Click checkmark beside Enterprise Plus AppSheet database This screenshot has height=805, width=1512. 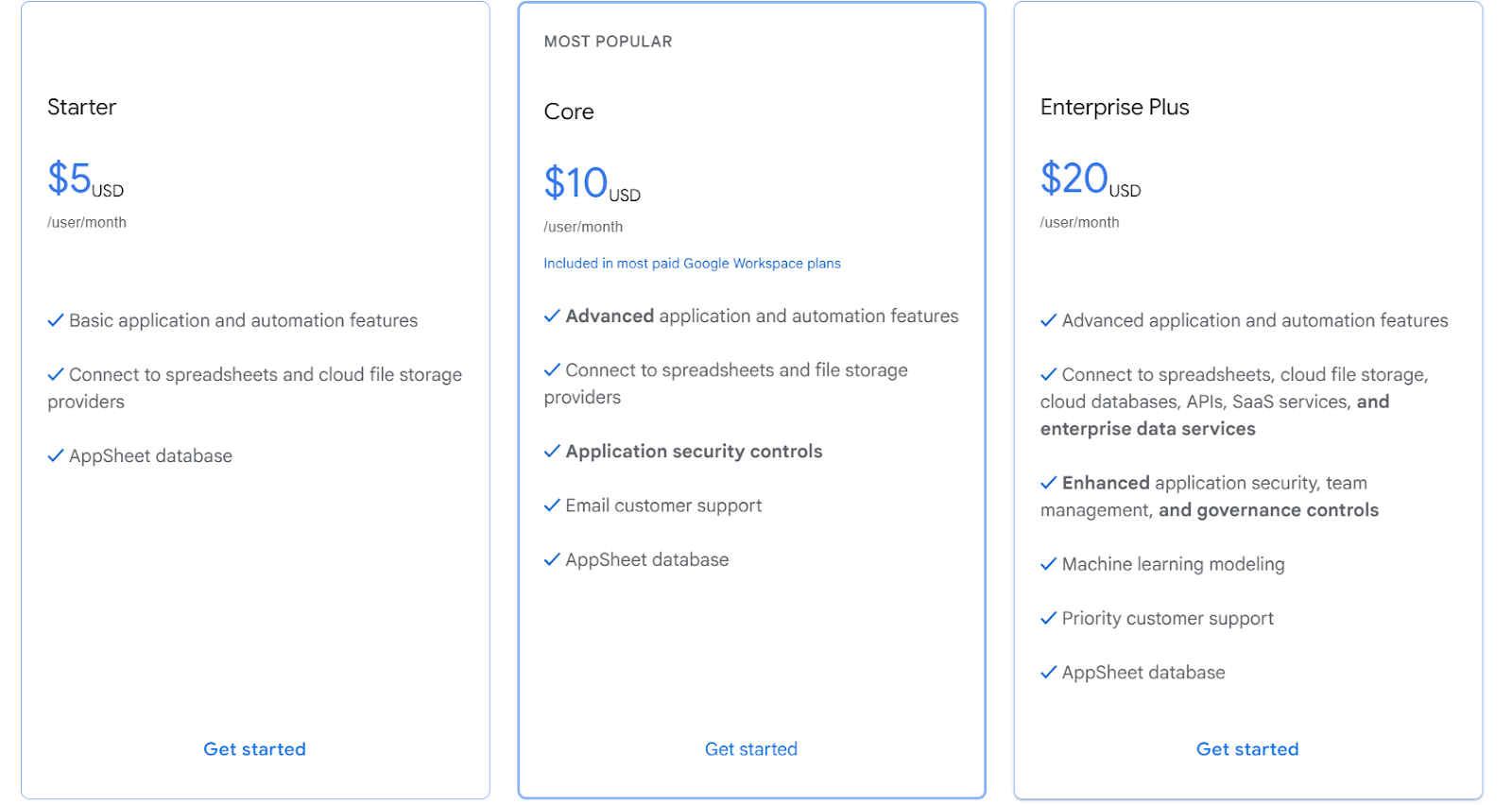click(x=1048, y=672)
